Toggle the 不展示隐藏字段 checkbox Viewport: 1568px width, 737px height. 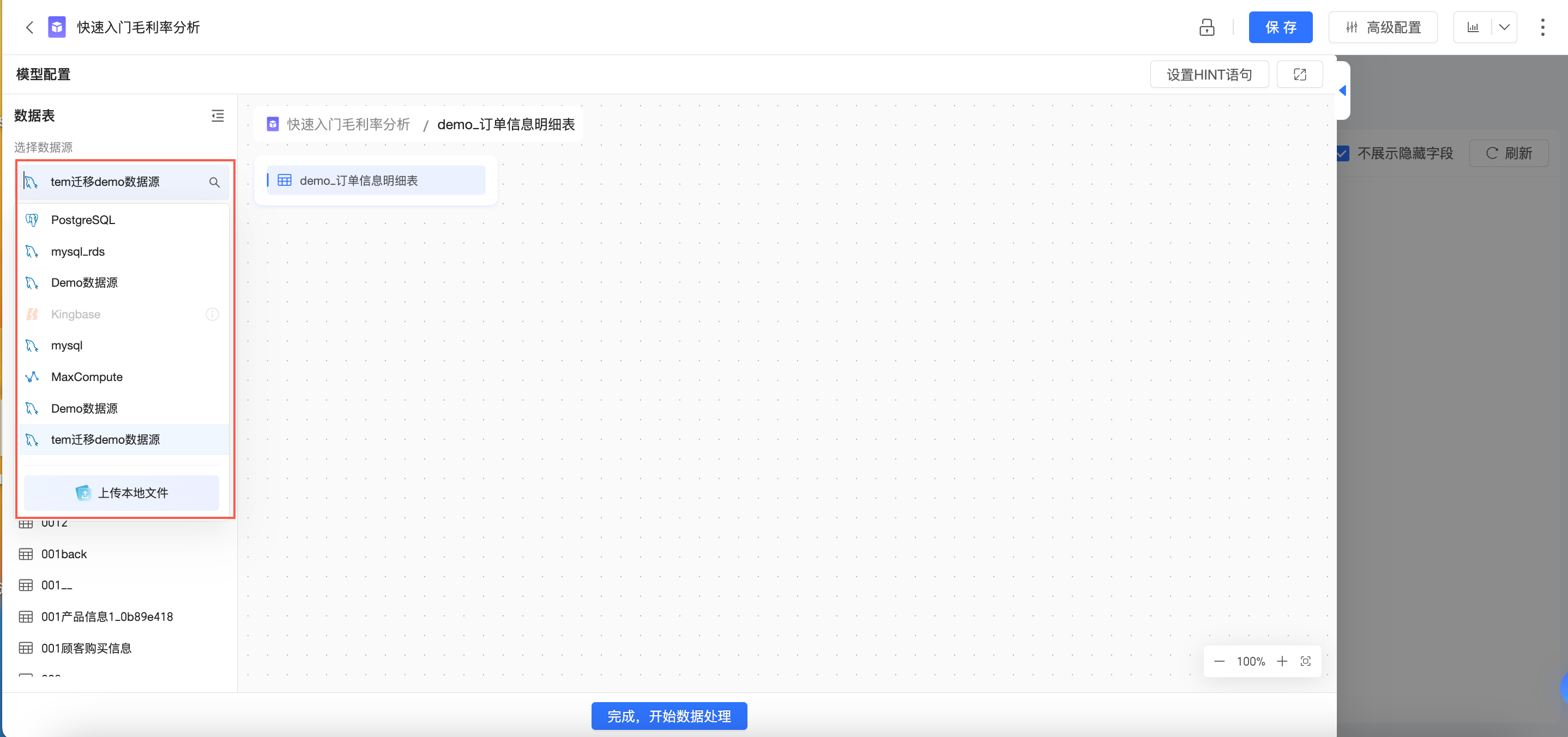[x=1342, y=153]
